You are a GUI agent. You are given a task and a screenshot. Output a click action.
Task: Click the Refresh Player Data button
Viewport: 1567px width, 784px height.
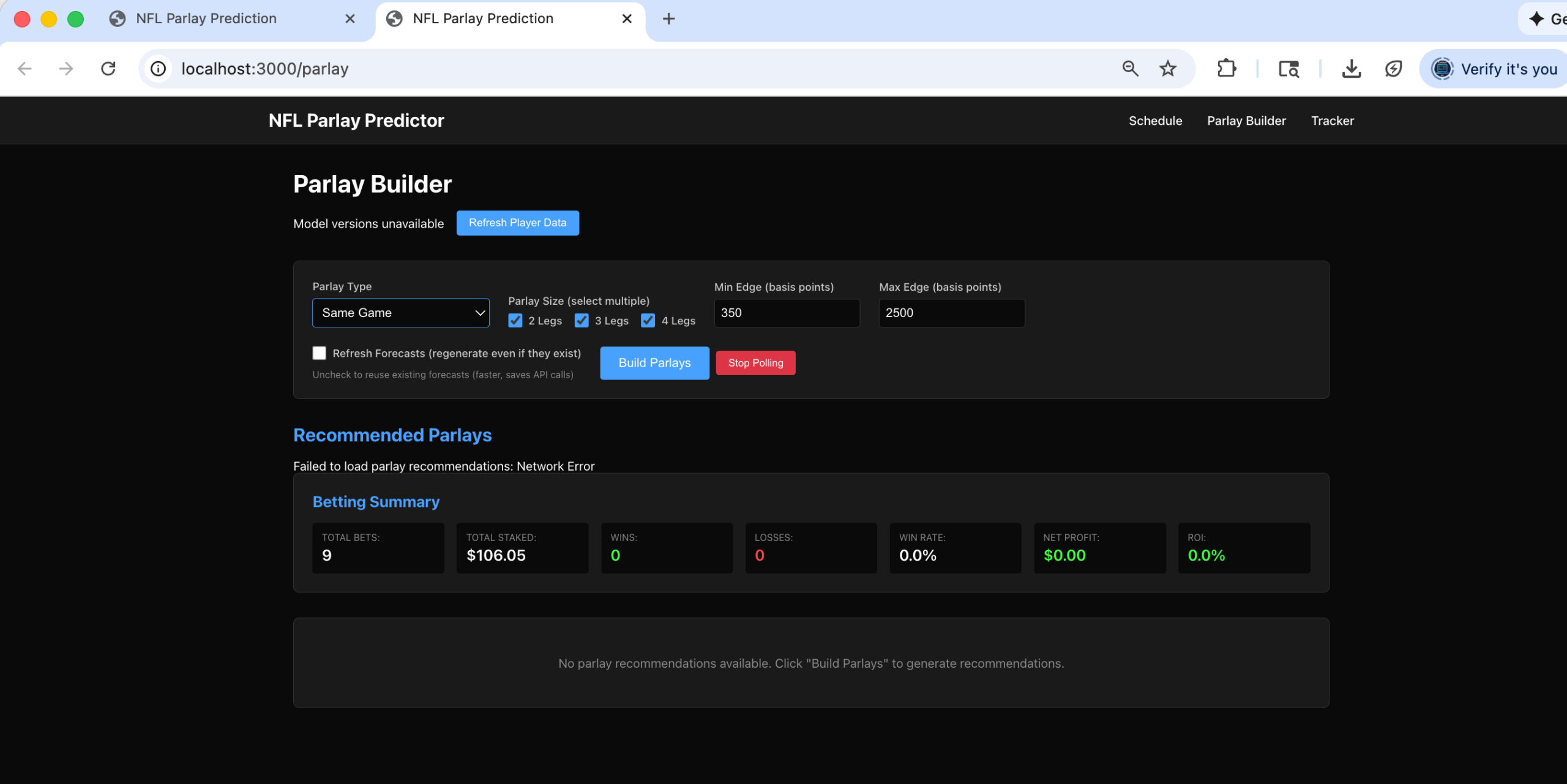[x=517, y=223]
